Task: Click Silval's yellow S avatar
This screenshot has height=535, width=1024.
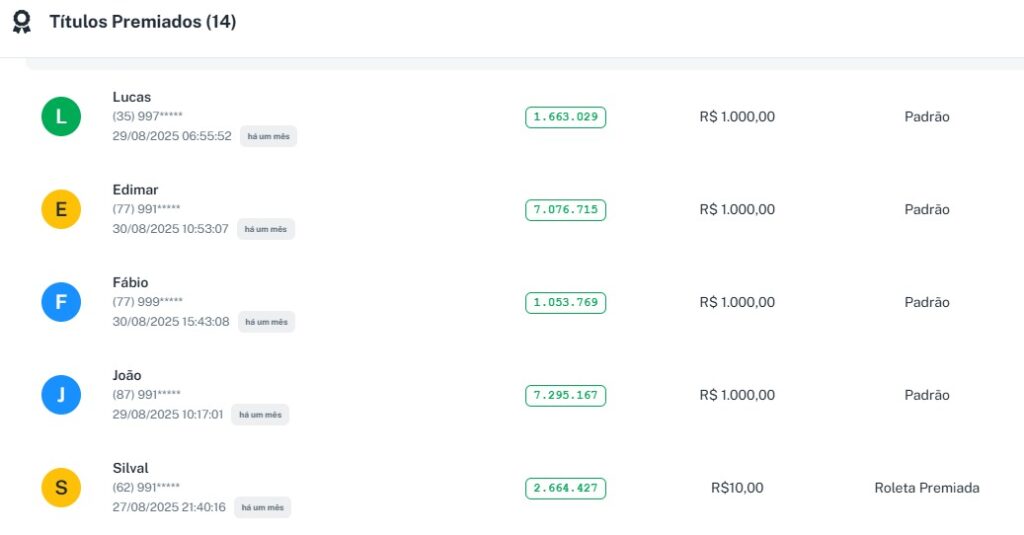Action: pyautogui.click(x=61, y=488)
